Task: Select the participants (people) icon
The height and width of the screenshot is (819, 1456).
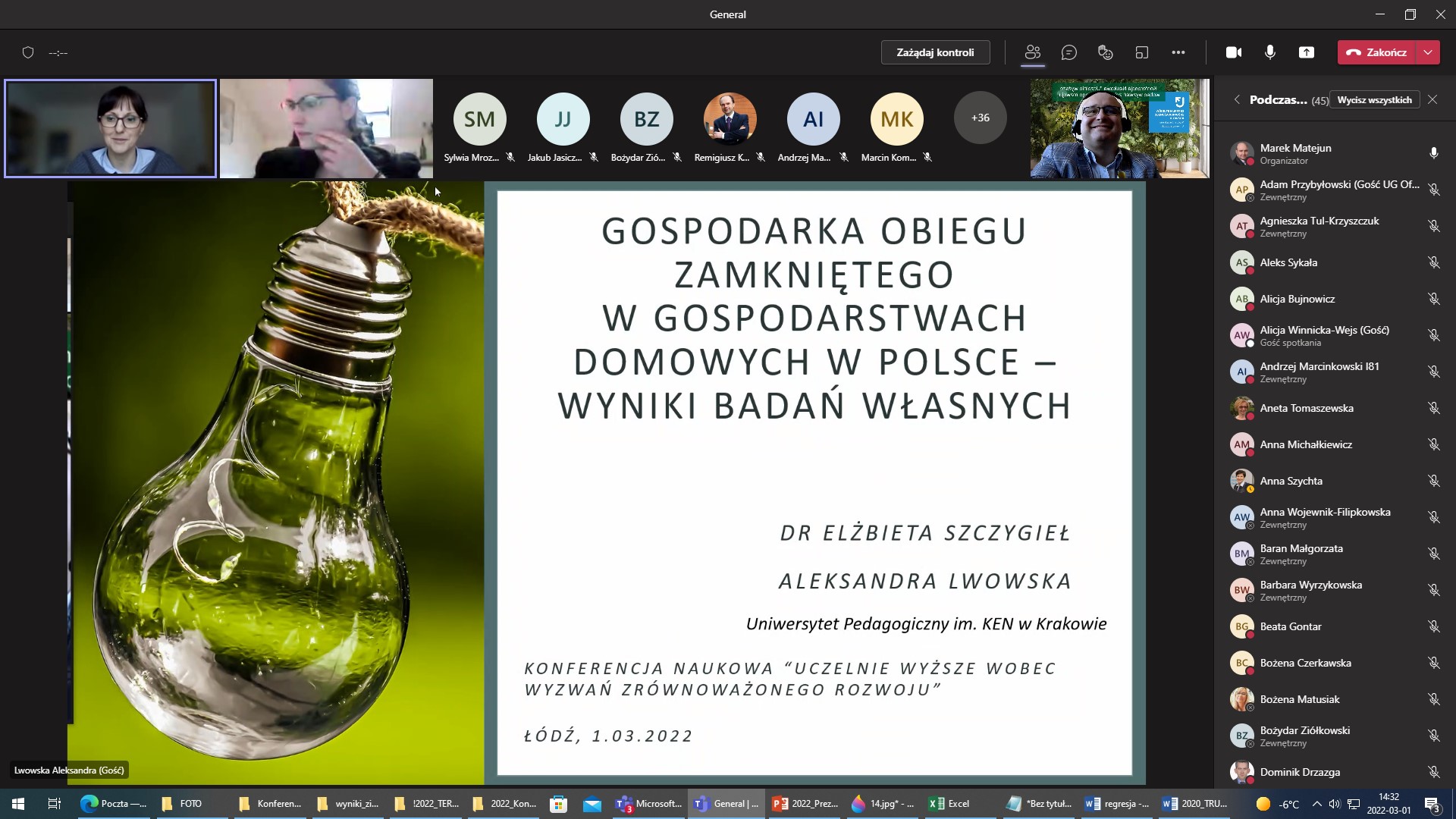Action: pyautogui.click(x=1033, y=52)
